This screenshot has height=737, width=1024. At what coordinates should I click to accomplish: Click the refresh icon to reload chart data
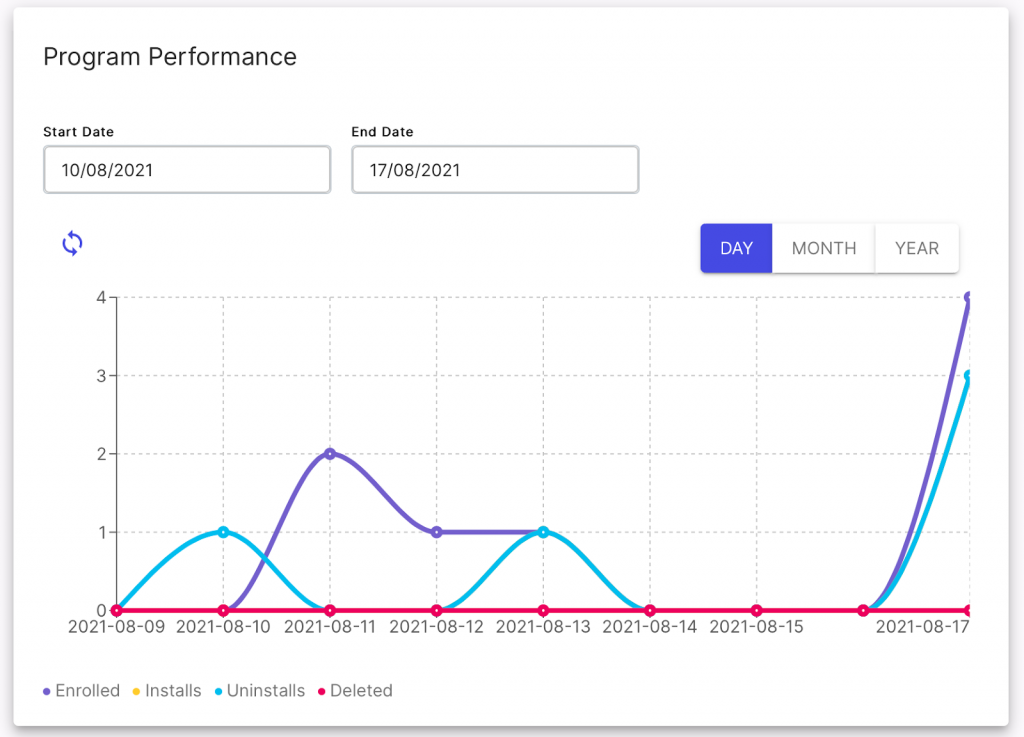pos(71,243)
